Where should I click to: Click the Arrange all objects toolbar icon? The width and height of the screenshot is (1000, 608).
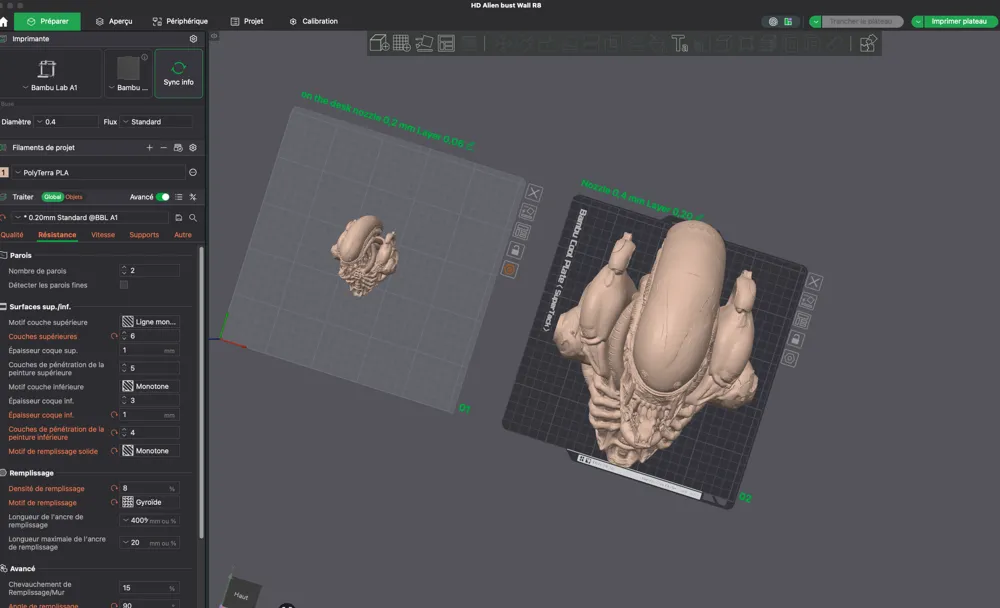(x=446, y=43)
